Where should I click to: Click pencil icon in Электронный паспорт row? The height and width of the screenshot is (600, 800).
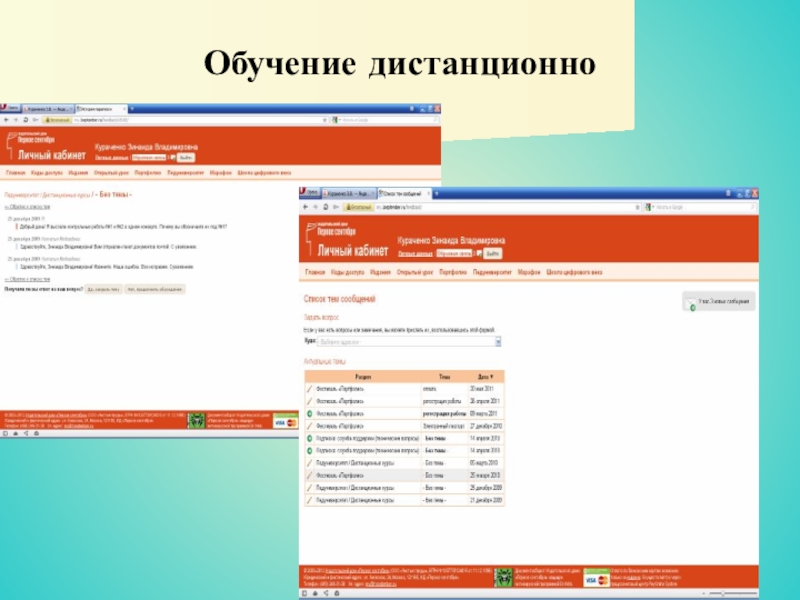click(x=309, y=426)
